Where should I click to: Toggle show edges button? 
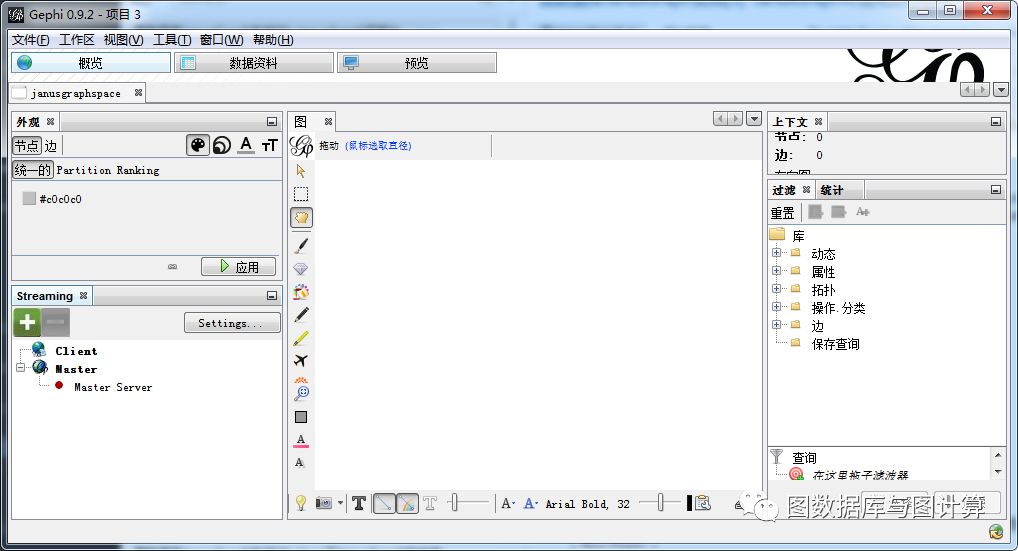(384, 503)
